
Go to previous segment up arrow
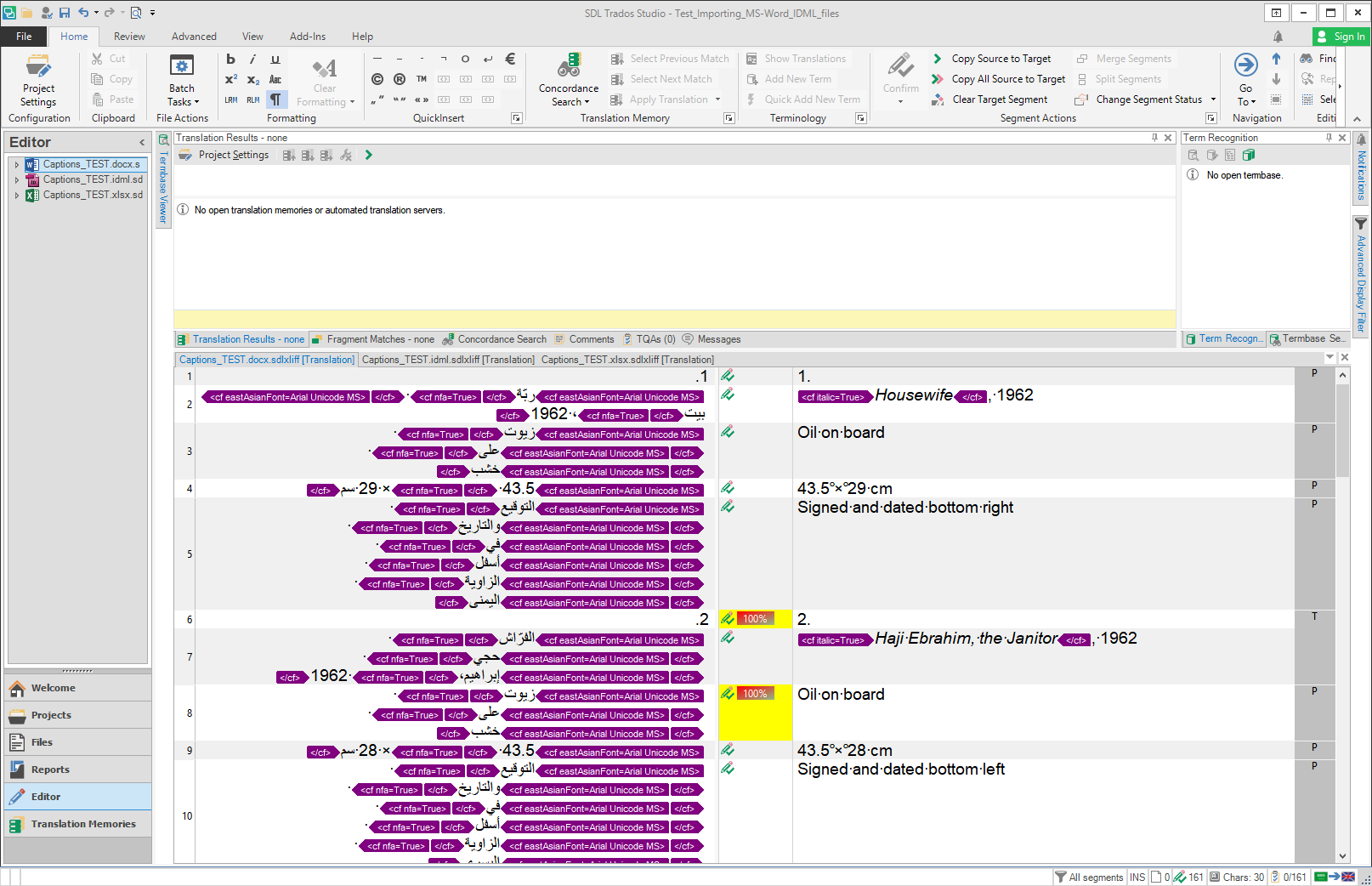pos(1276,59)
